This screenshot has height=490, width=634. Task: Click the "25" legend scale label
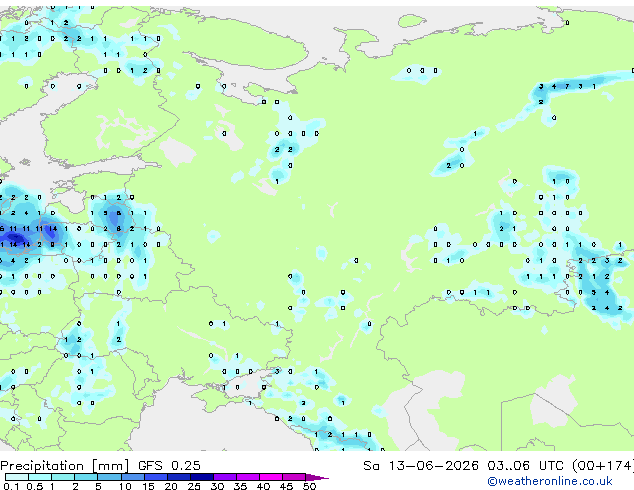click(x=194, y=486)
